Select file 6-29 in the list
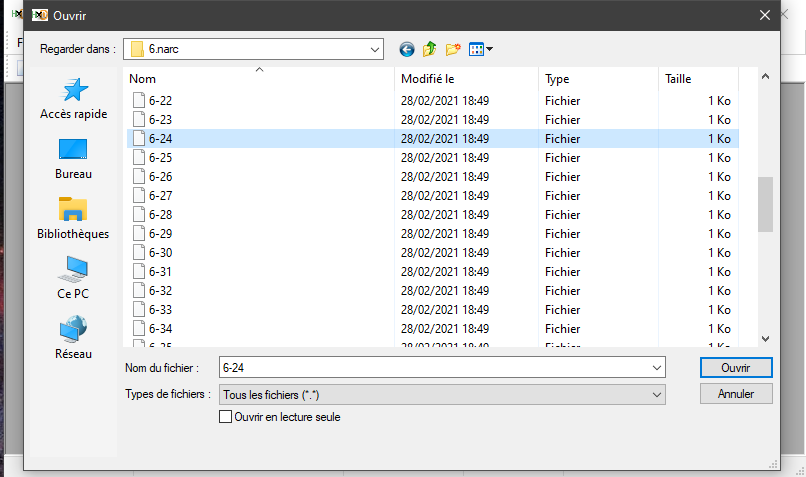The width and height of the screenshot is (806, 477). click(x=161, y=234)
